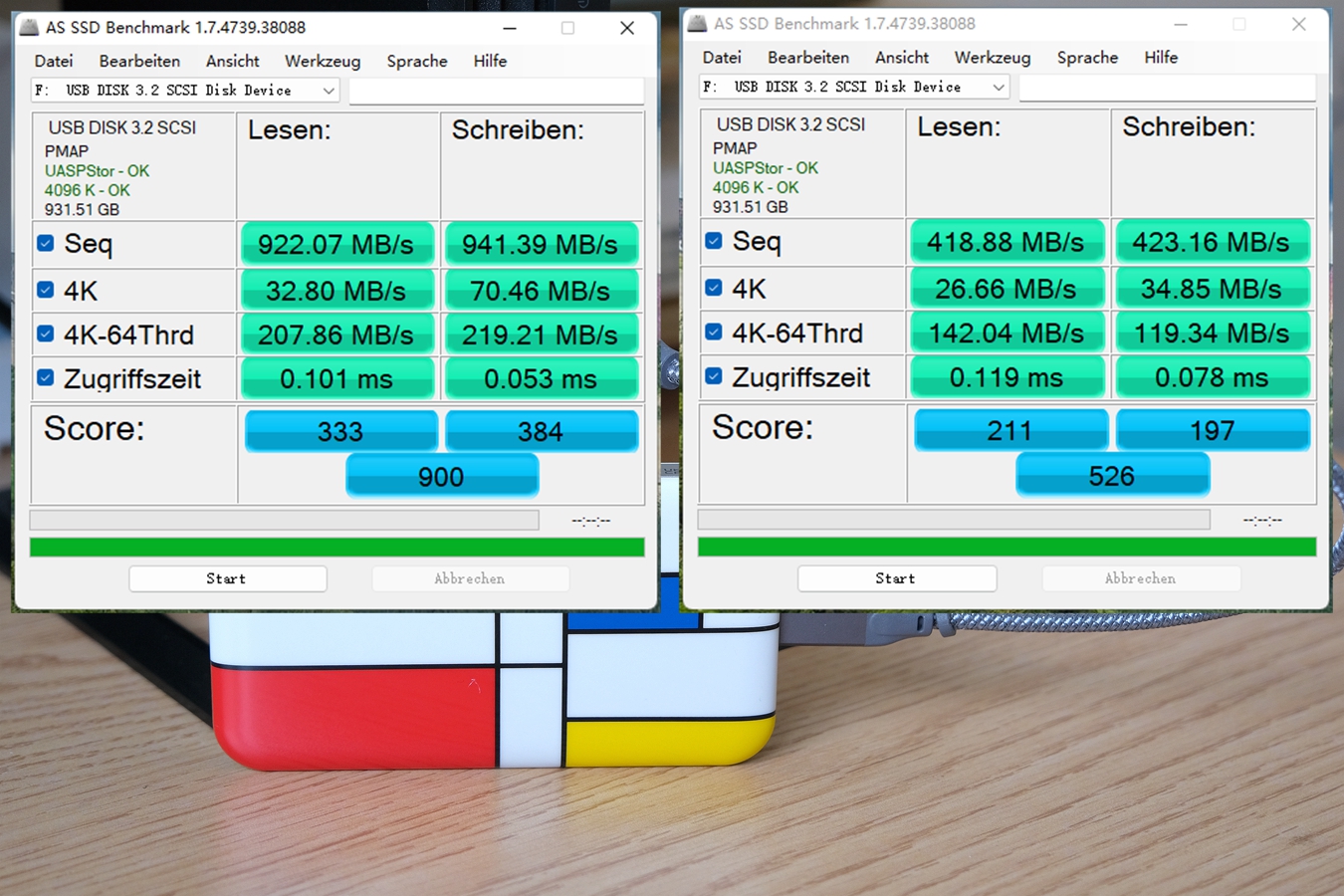Click the green progress bar in the 526-score window
The width and height of the screenshot is (1344, 896).
[1008, 547]
